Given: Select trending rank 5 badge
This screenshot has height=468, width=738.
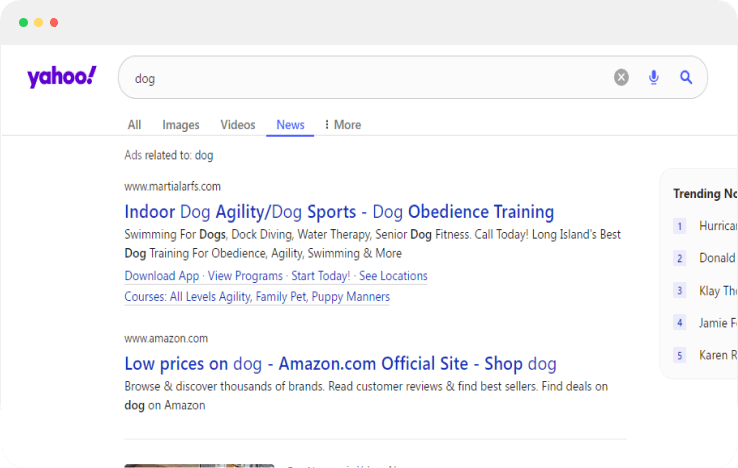Looking at the screenshot, I should [679, 355].
